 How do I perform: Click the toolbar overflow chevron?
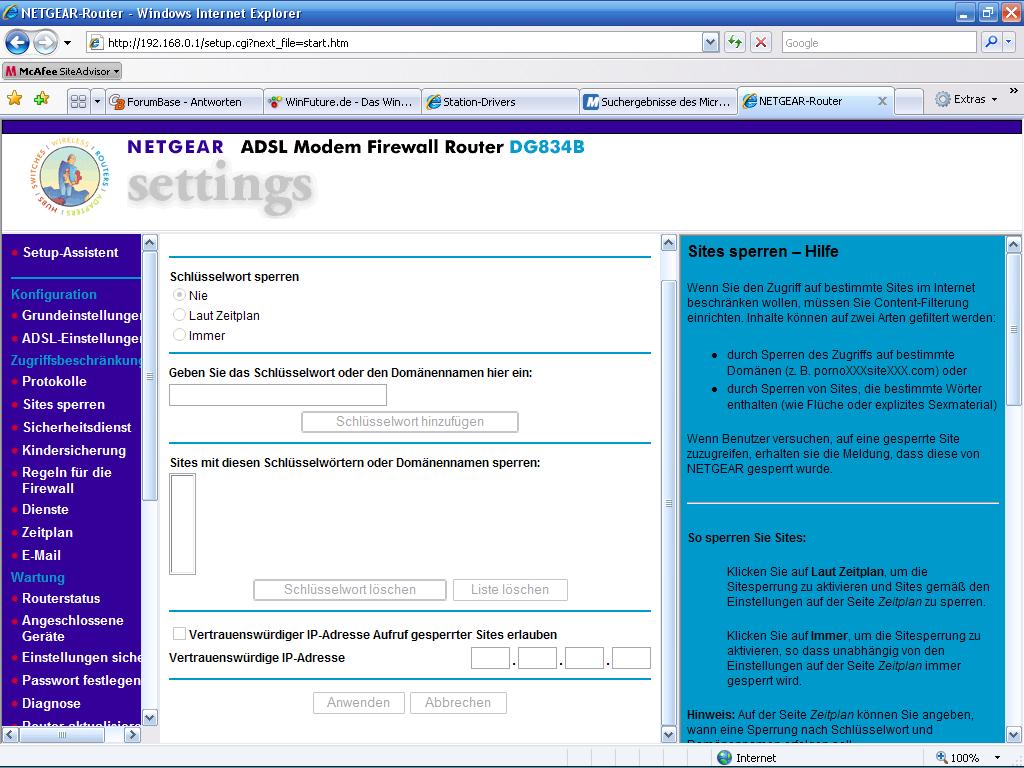(x=1014, y=91)
